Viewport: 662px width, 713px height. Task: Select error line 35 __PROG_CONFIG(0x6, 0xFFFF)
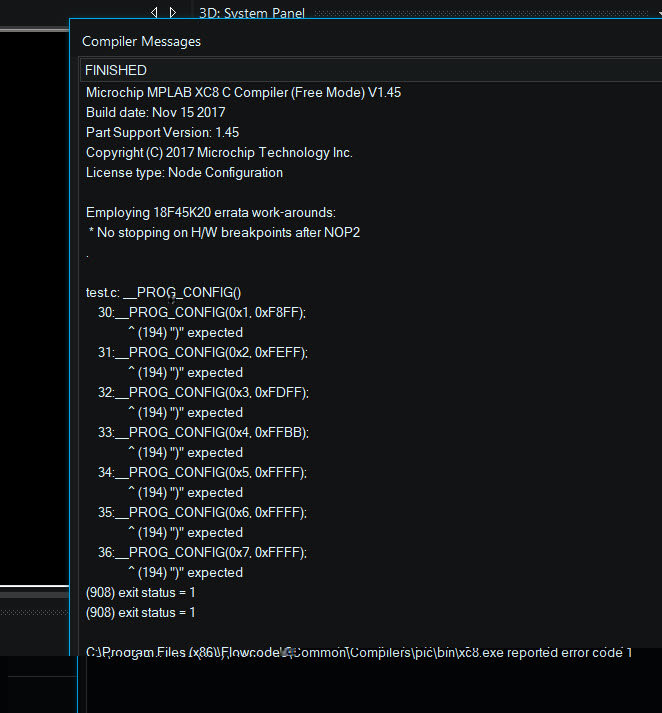click(x=203, y=512)
